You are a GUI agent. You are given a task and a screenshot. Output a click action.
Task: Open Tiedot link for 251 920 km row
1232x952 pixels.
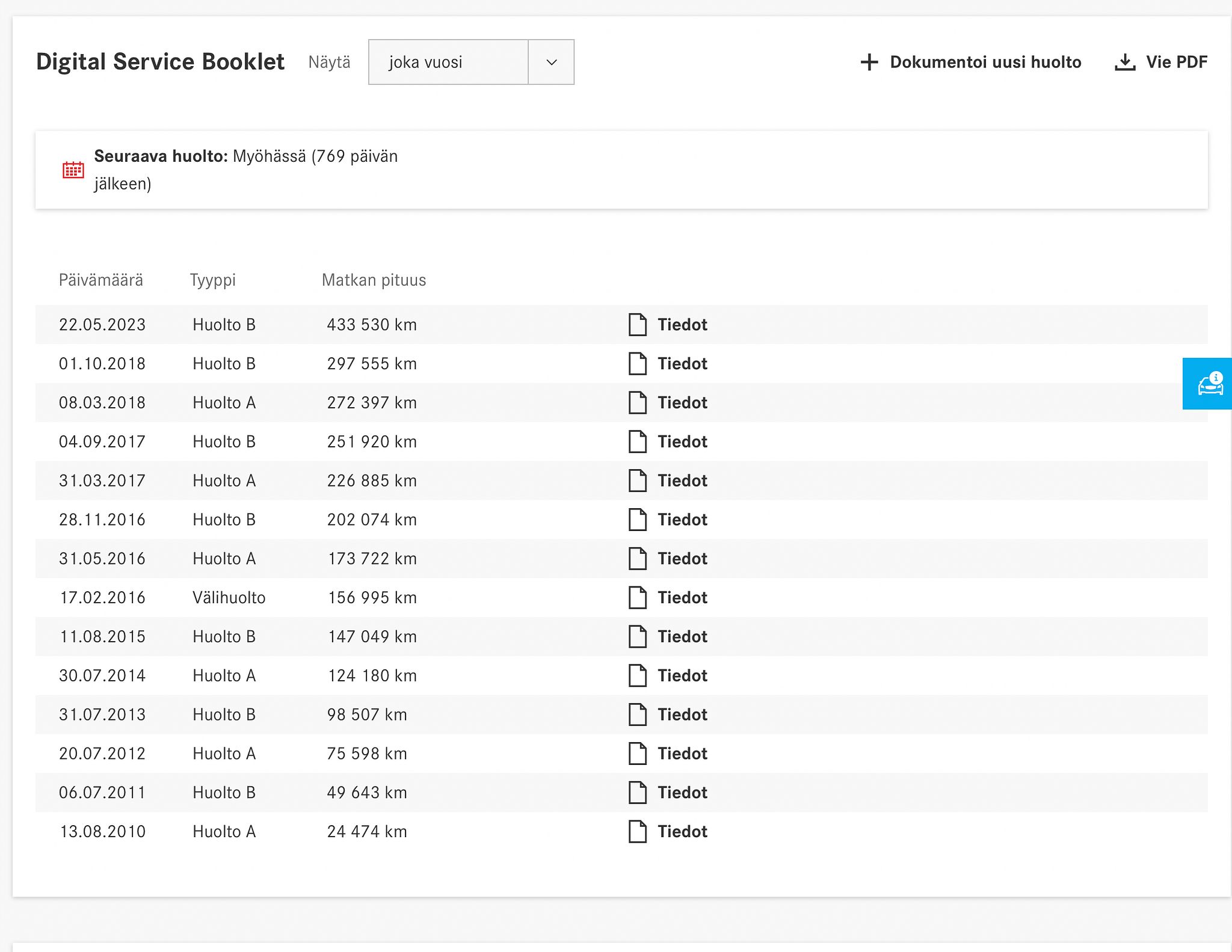point(682,442)
